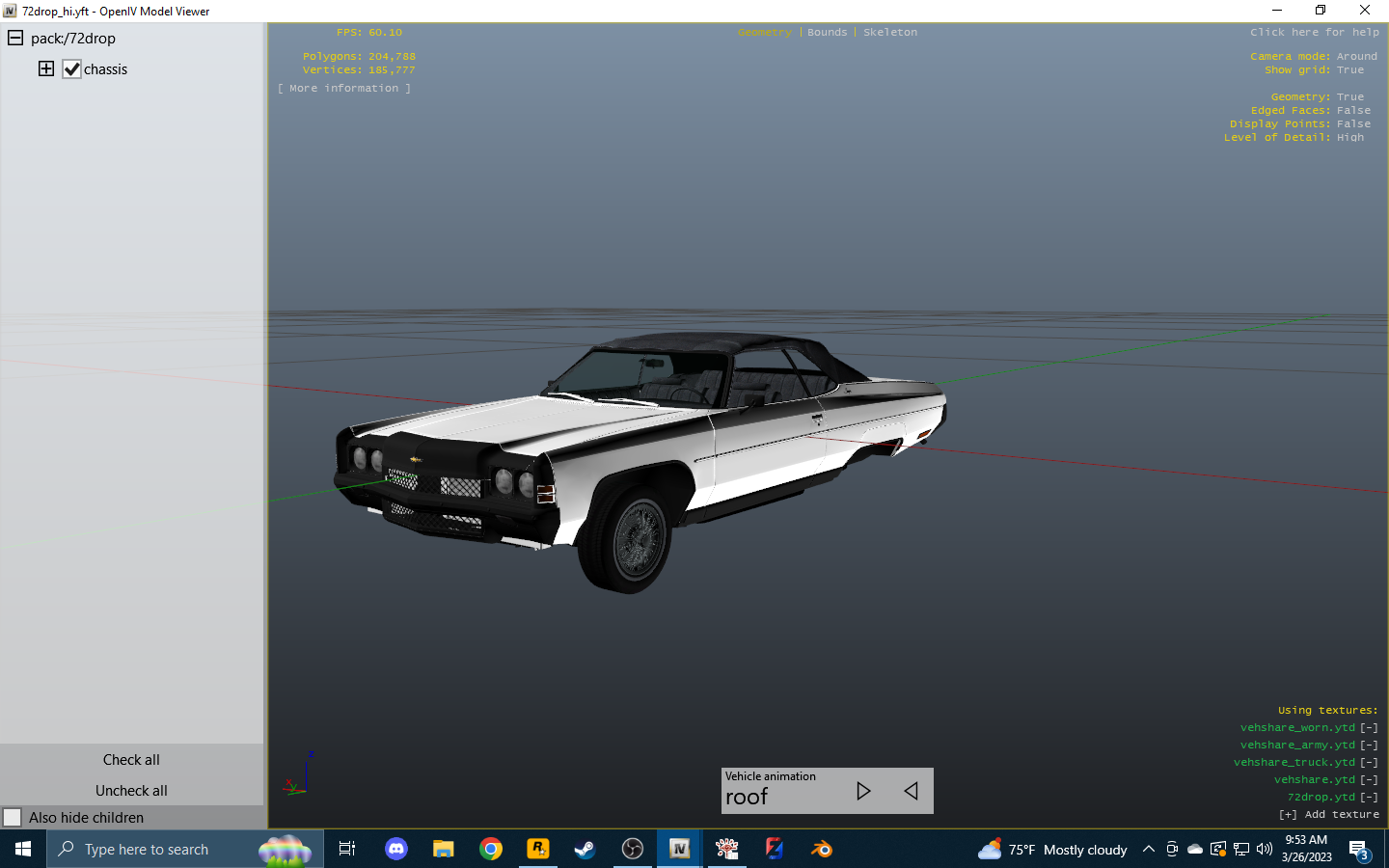Expand the chassis tree node
The width and height of the screenshot is (1389, 868).
45,68
